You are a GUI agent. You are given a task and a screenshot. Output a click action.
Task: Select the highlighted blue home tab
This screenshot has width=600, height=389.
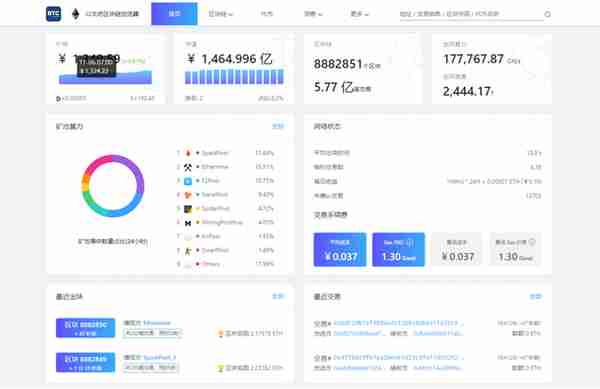pos(174,14)
